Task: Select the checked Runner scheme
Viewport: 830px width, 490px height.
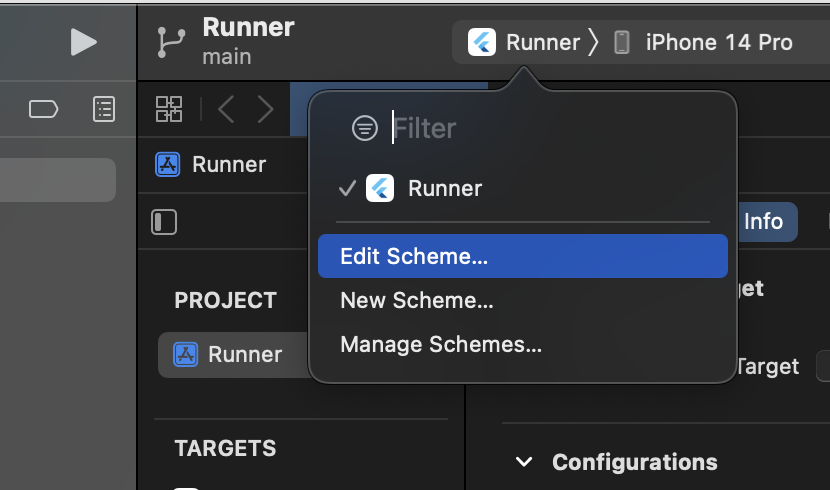Action: pyautogui.click(x=445, y=188)
